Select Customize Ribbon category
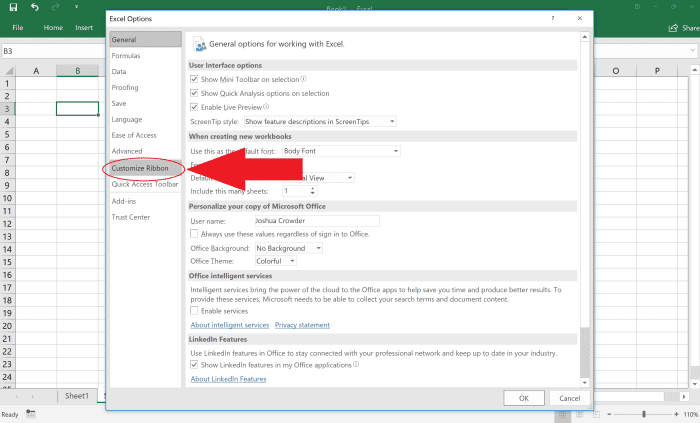Screen dimensions: 700x423 coord(146,168)
